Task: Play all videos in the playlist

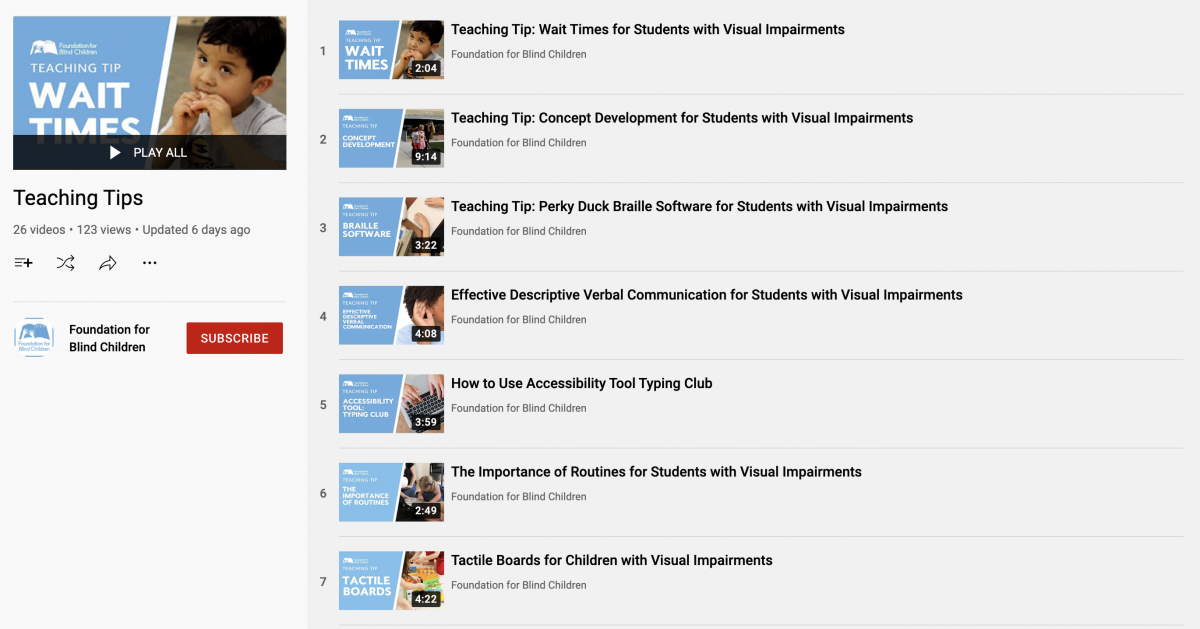Action: [x=149, y=152]
